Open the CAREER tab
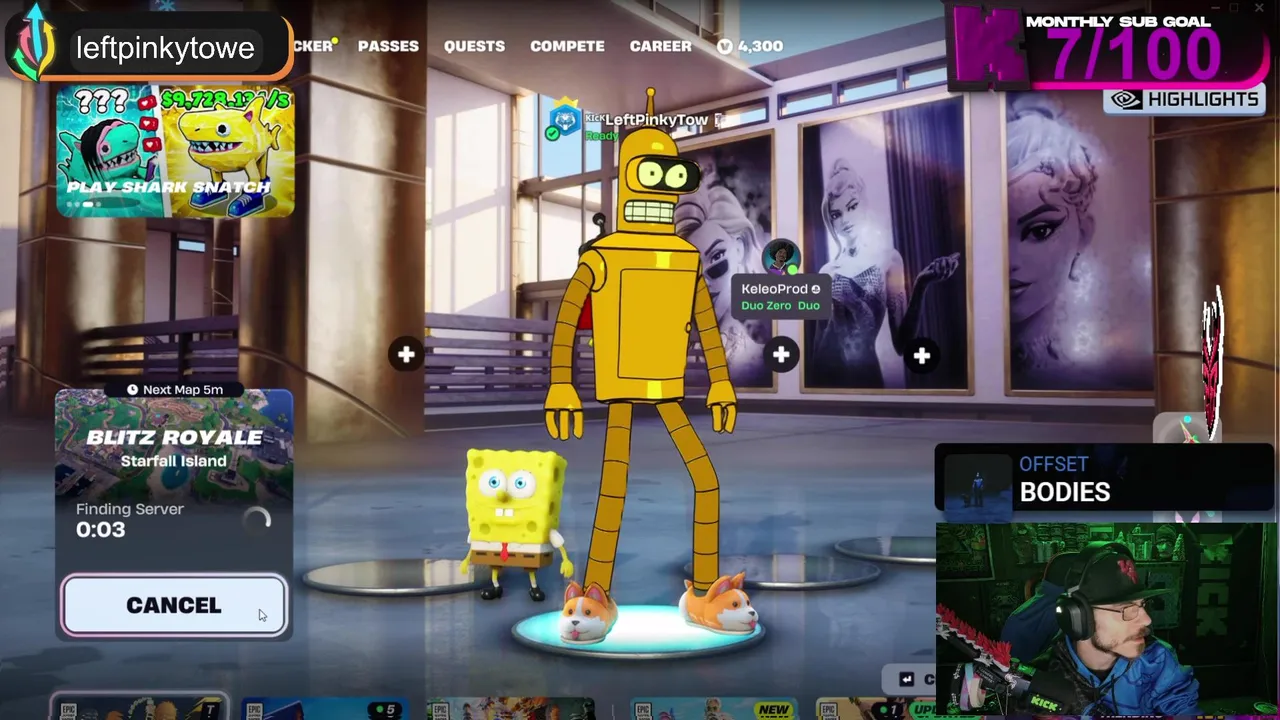 point(660,46)
